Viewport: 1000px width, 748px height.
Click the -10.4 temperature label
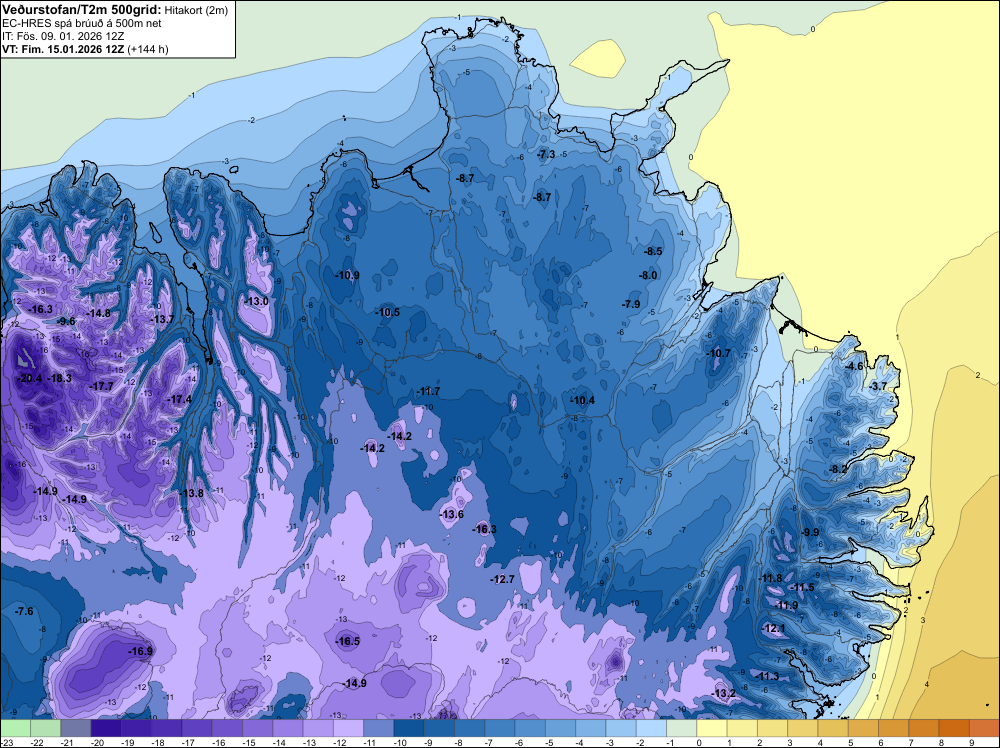pos(583,400)
